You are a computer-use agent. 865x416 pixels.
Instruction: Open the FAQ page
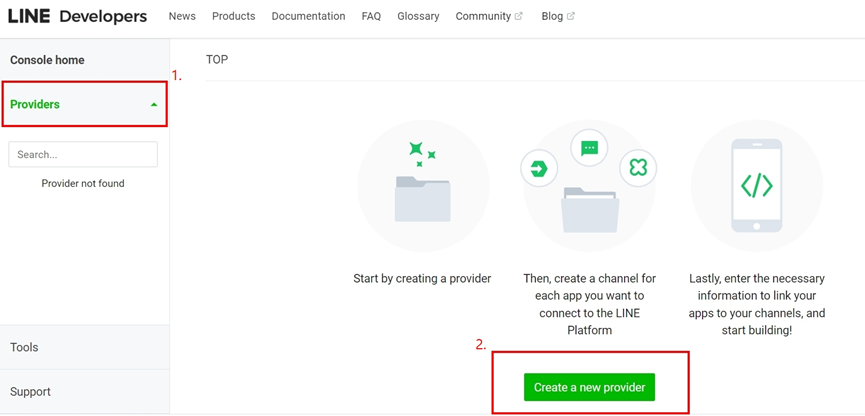tap(371, 16)
